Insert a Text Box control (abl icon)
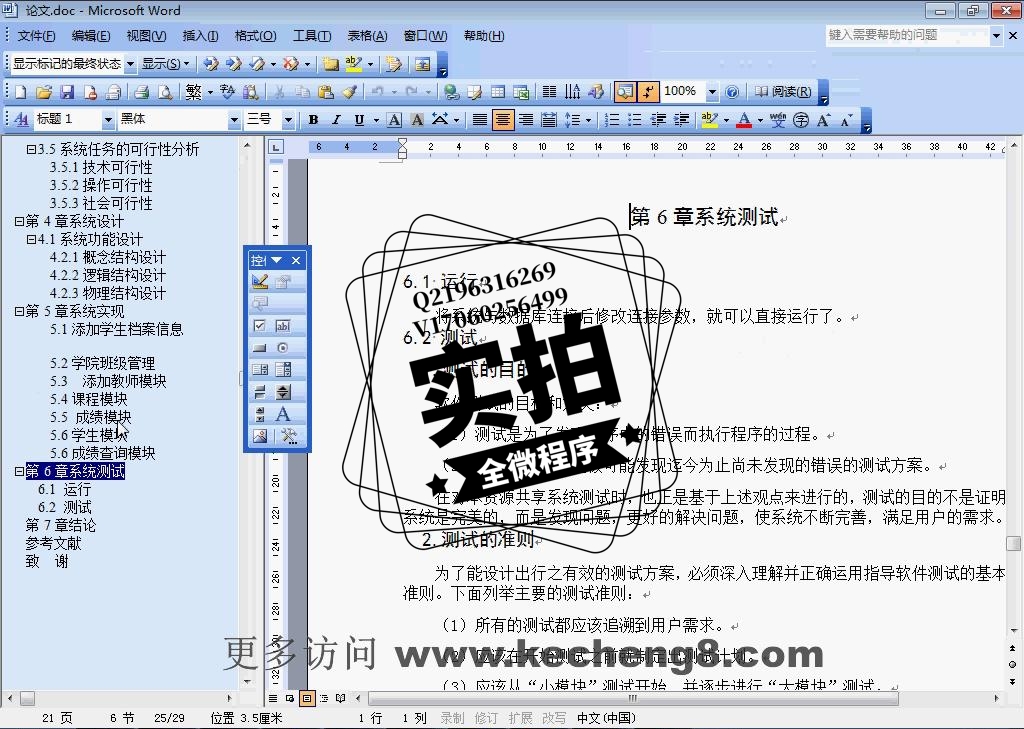This screenshot has width=1024, height=729. [283, 325]
